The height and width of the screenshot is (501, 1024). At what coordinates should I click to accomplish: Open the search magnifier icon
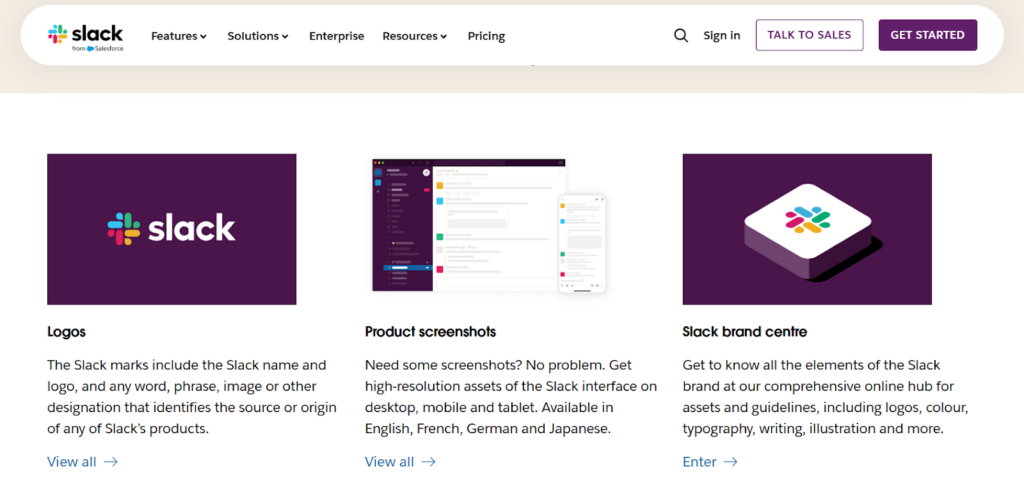coord(681,35)
